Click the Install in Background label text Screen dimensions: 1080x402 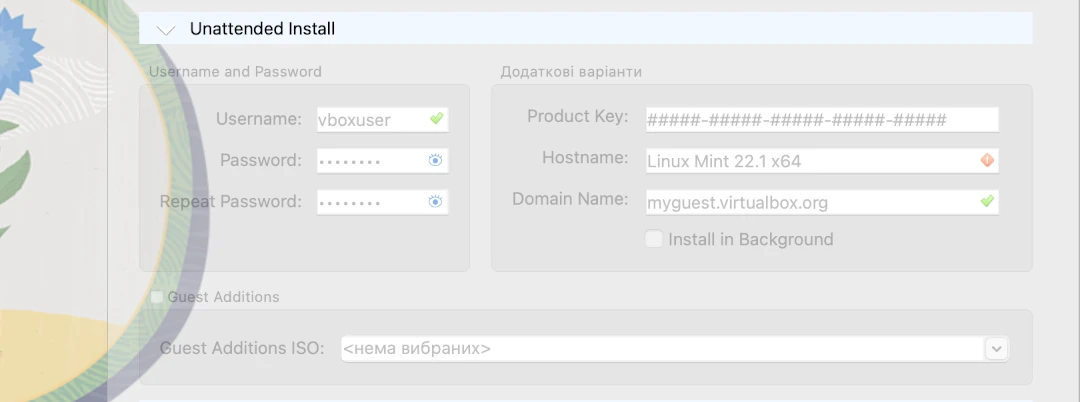(751, 240)
